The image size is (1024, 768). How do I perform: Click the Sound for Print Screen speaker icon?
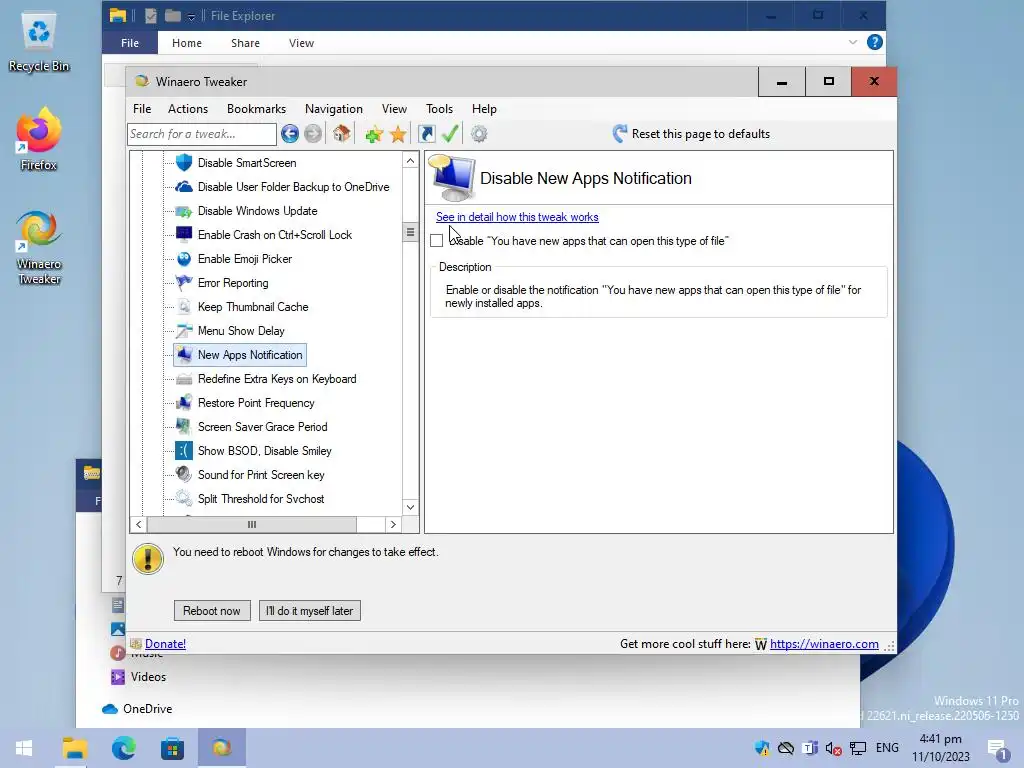pos(184,475)
